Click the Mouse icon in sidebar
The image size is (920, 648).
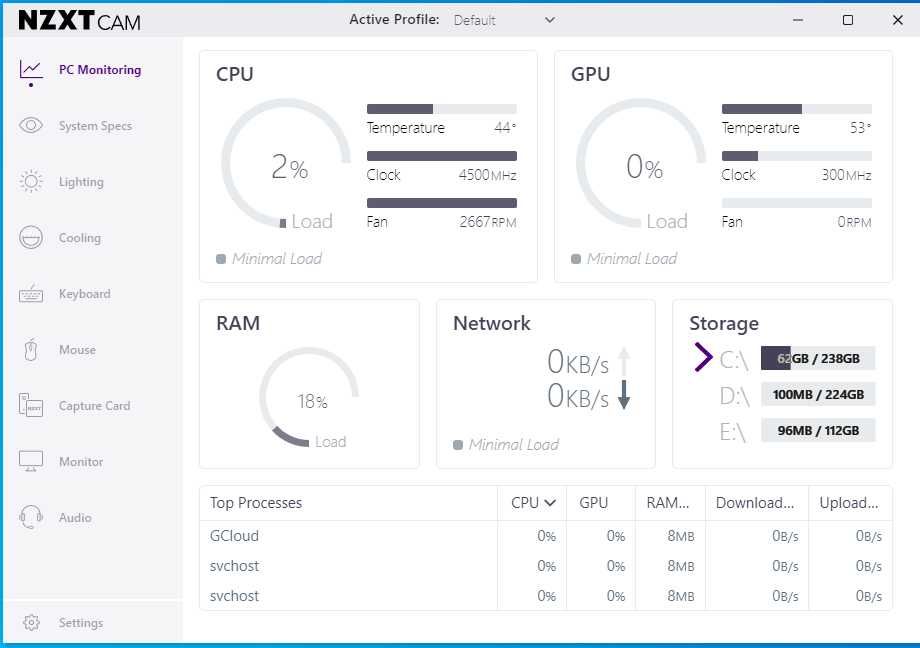point(31,350)
